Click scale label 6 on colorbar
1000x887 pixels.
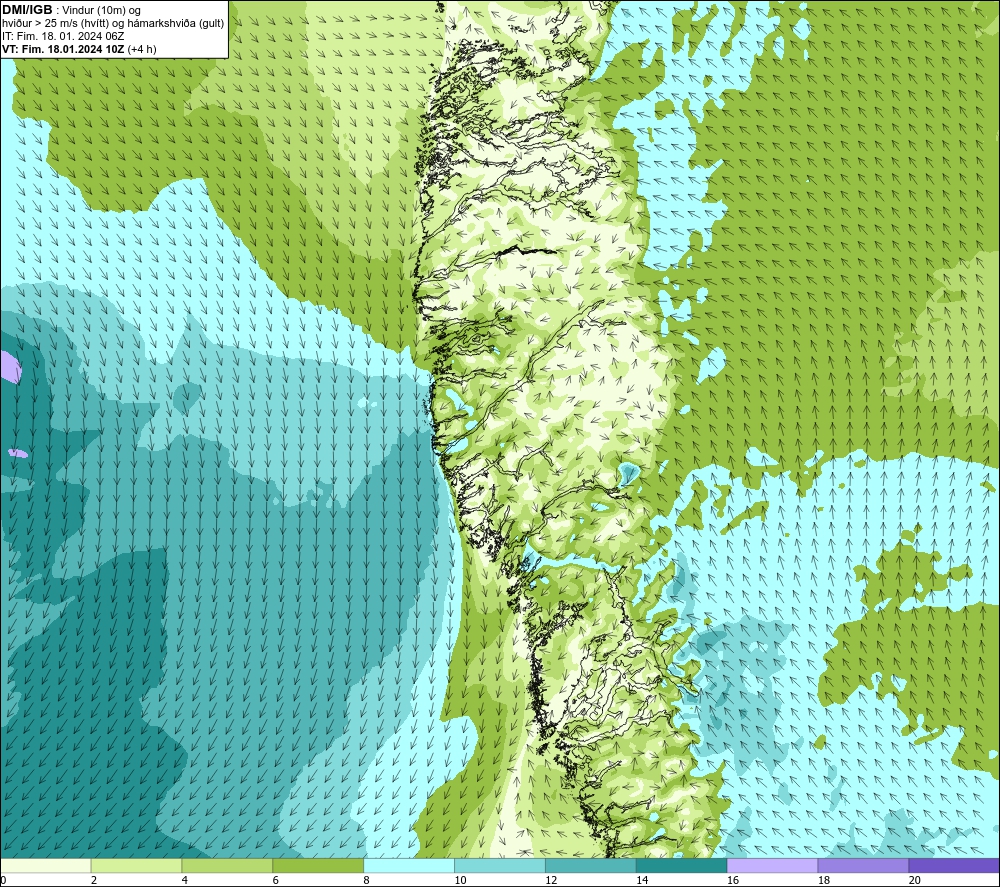pos(276,881)
